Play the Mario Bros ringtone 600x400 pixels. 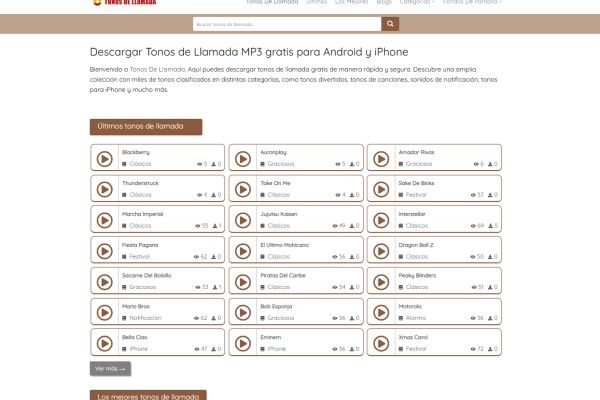(x=104, y=313)
